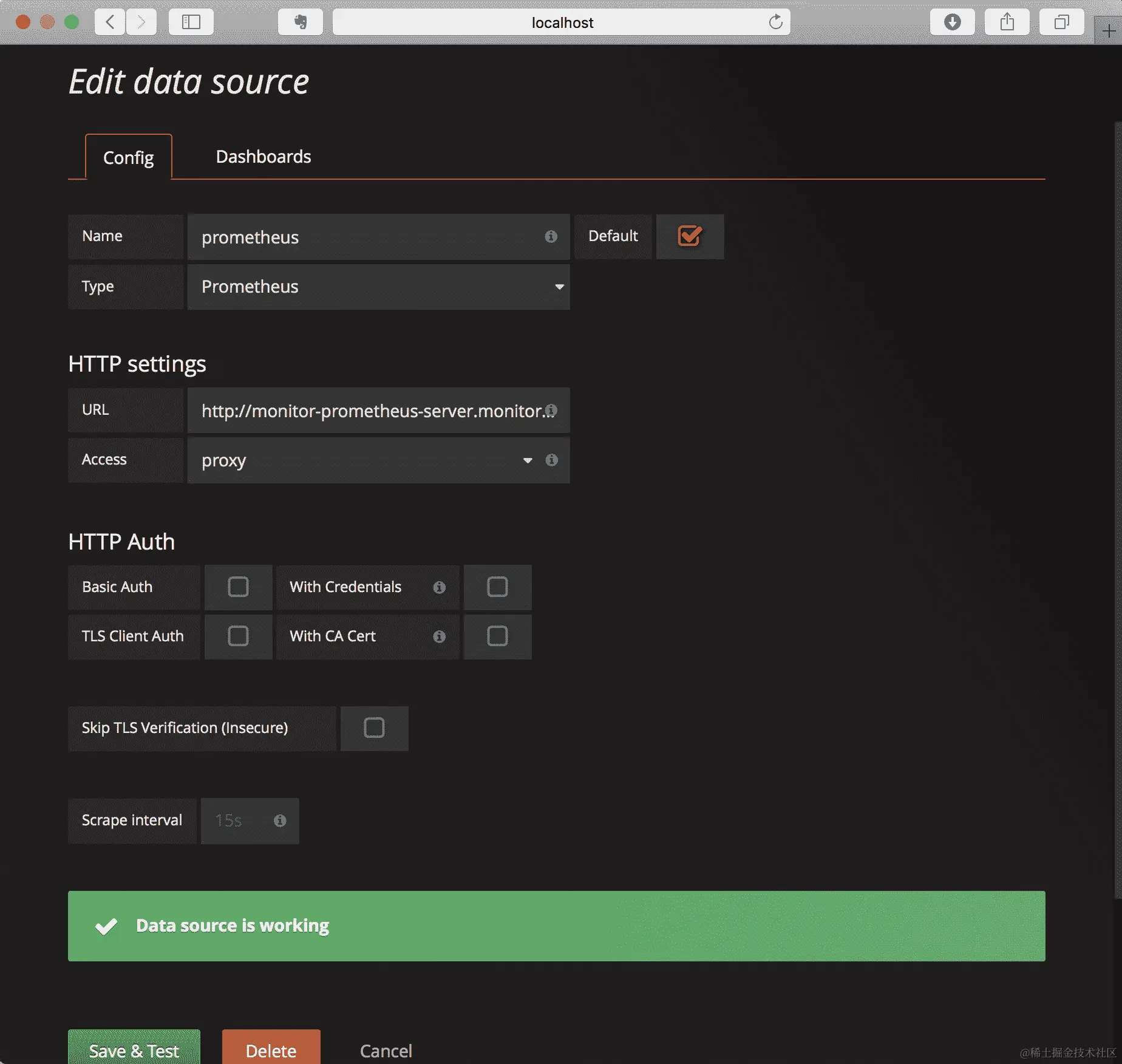
Task: Open the Evernote extension icon
Action: 301,22
